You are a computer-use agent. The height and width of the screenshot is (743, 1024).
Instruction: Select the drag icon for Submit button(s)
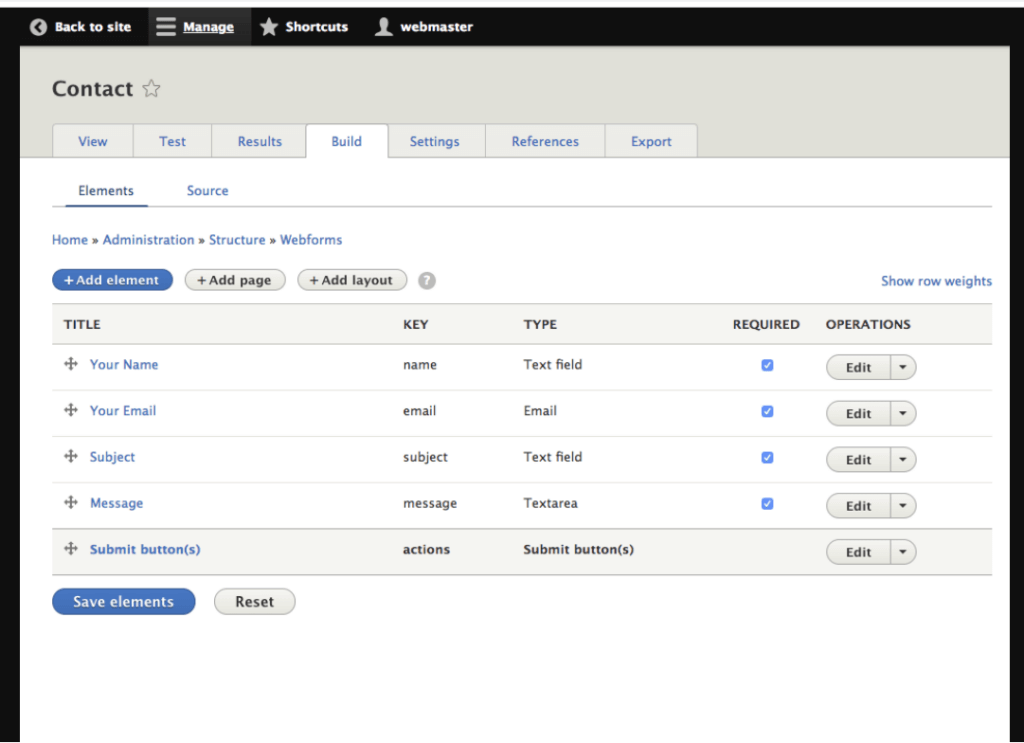70,549
